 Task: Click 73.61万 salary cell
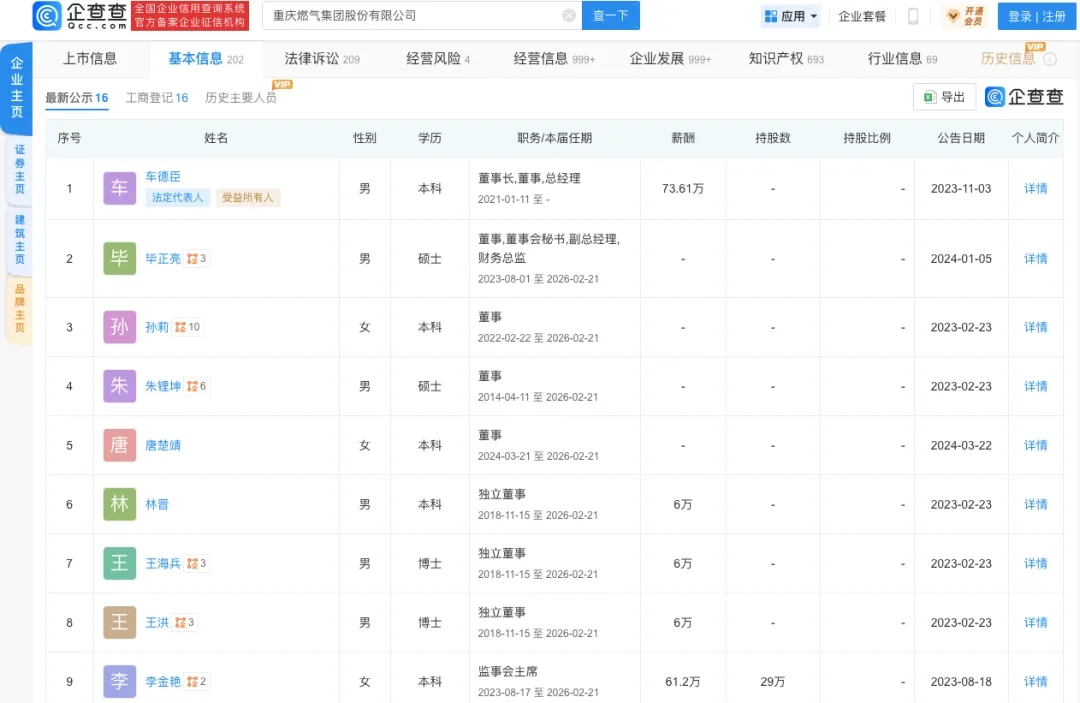683,189
